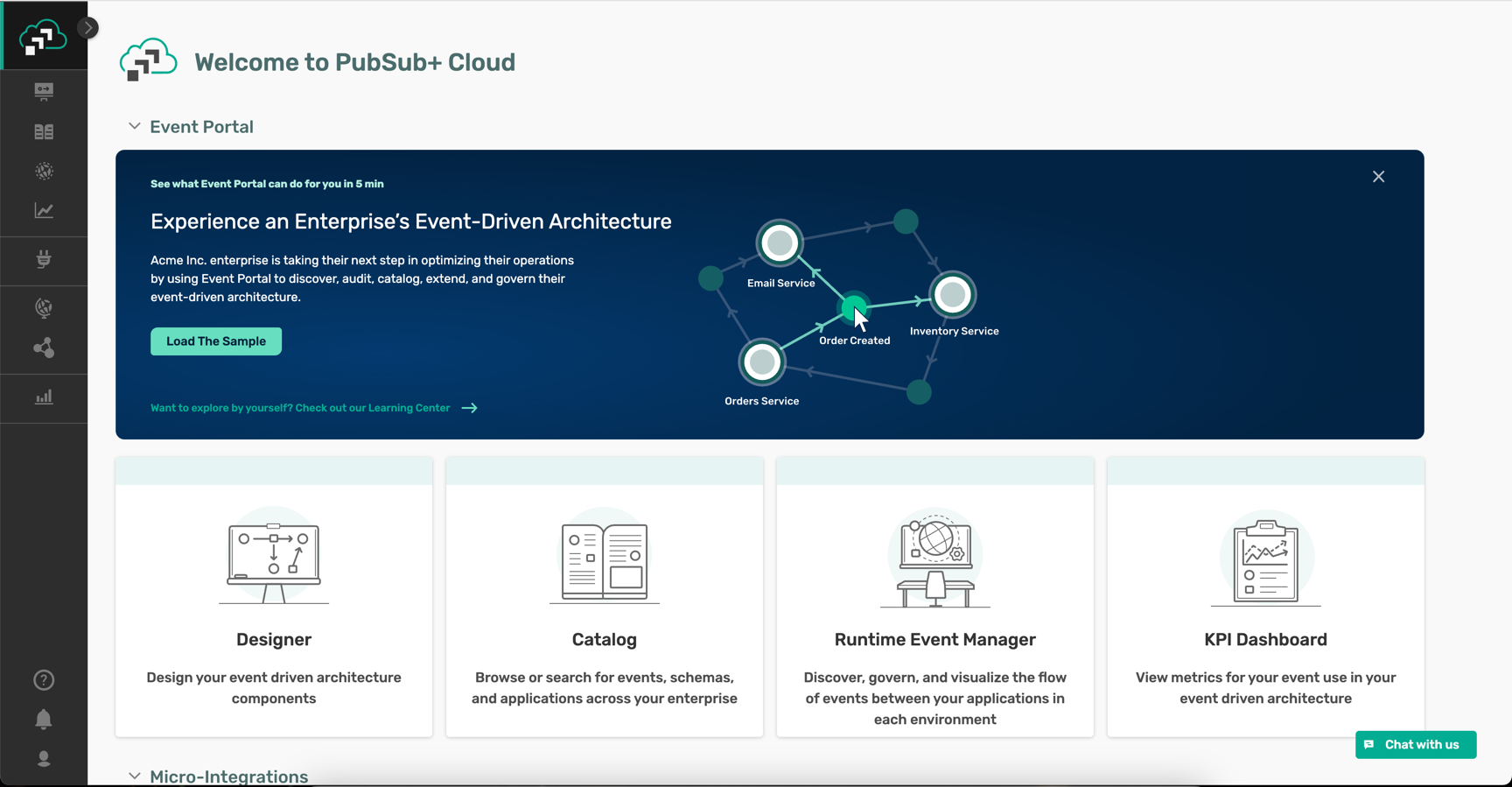Click "See what Event Portal can do" text
Image resolution: width=1512 pixels, height=787 pixels.
click(x=267, y=184)
